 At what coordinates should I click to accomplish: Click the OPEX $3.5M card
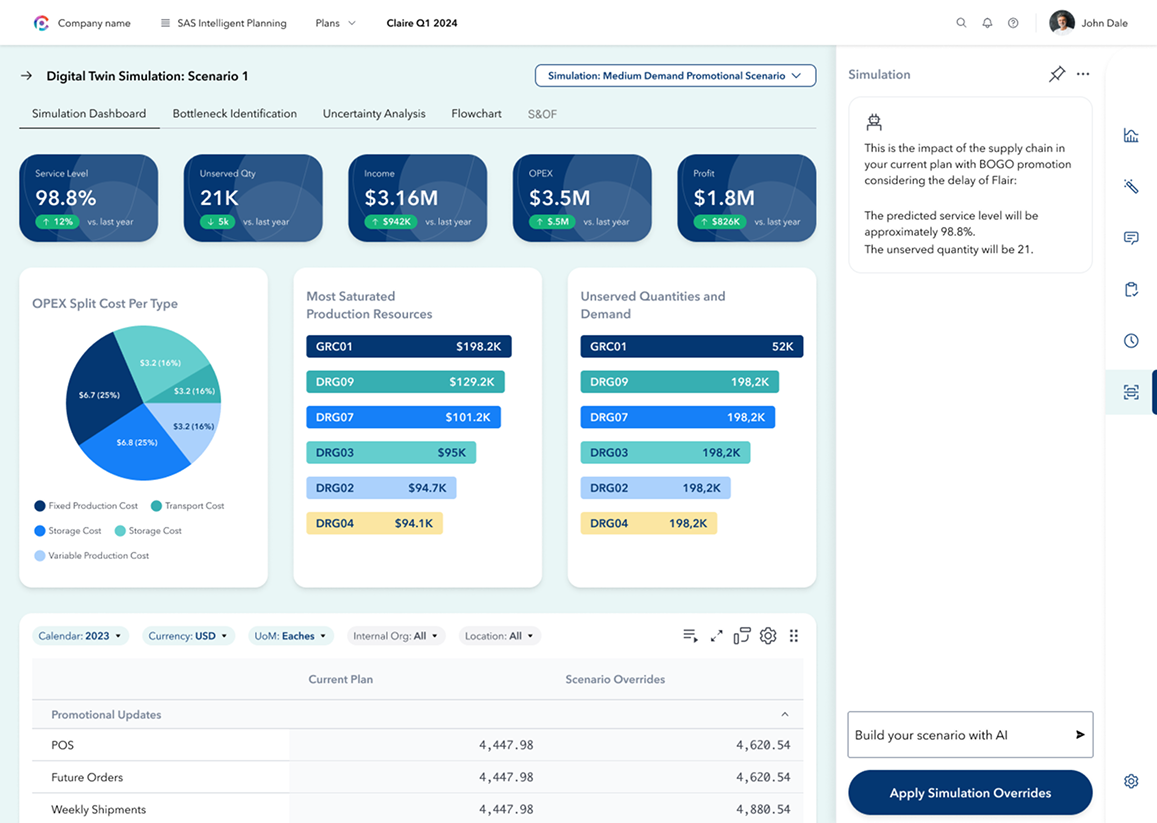(582, 198)
